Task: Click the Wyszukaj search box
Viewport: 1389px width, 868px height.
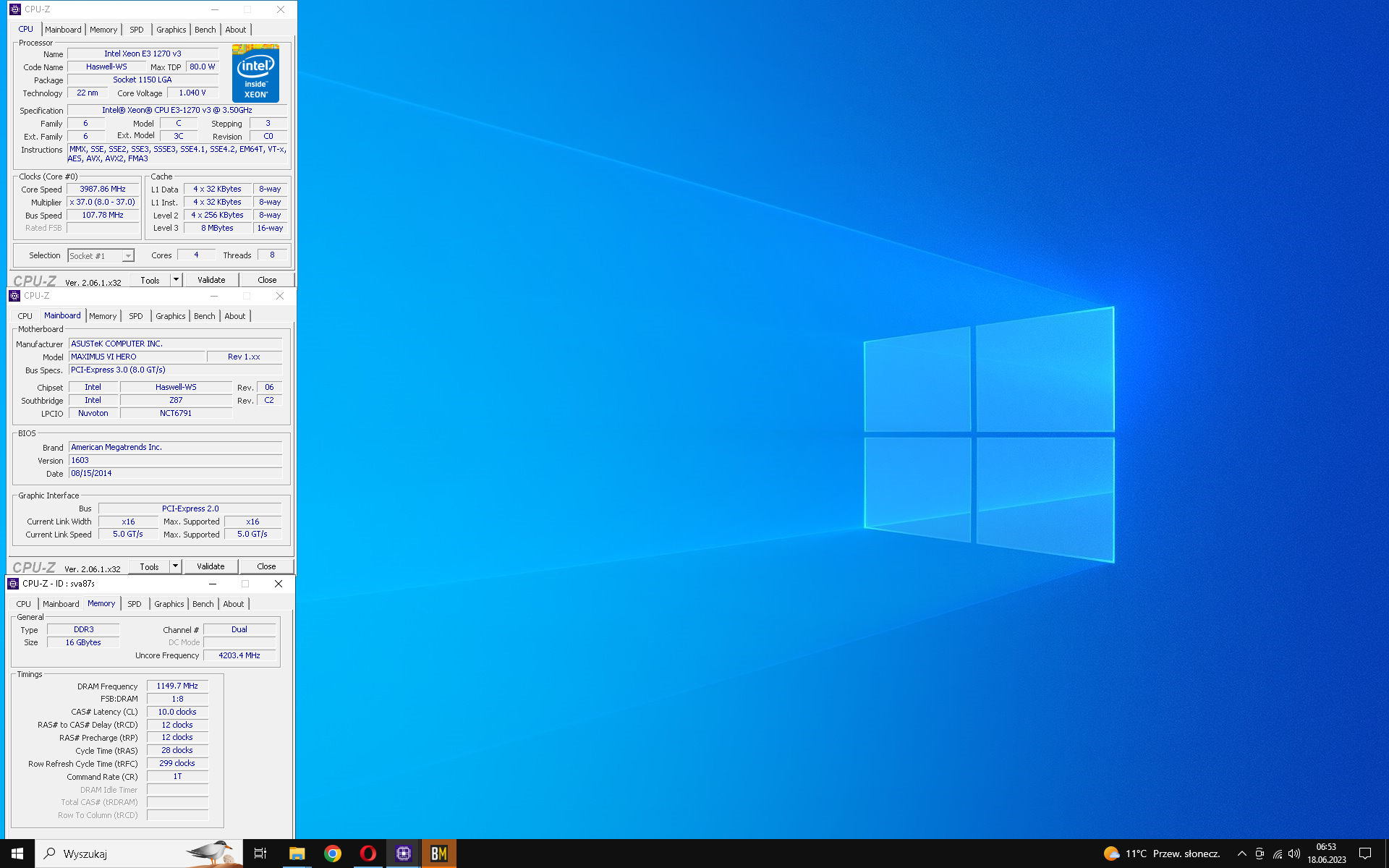Action: coord(139,854)
